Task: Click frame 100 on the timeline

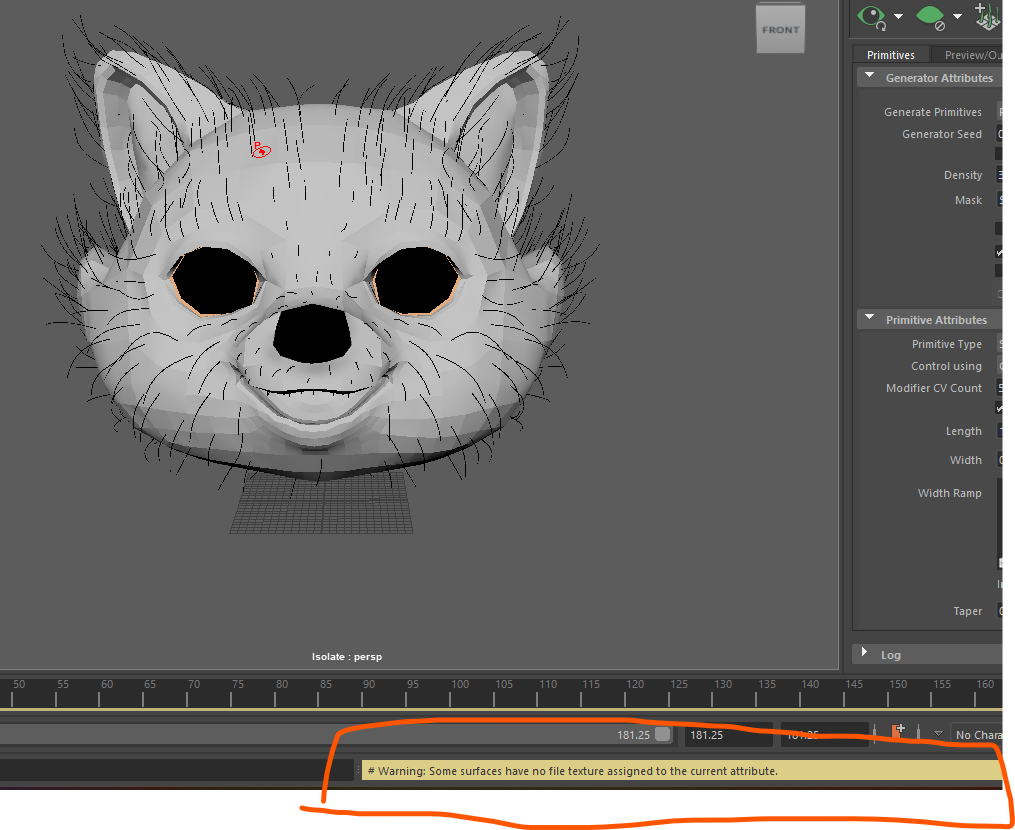Action: pos(460,690)
